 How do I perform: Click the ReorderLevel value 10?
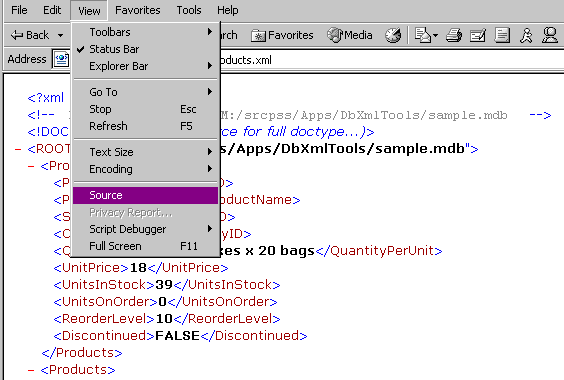click(x=164, y=318)
